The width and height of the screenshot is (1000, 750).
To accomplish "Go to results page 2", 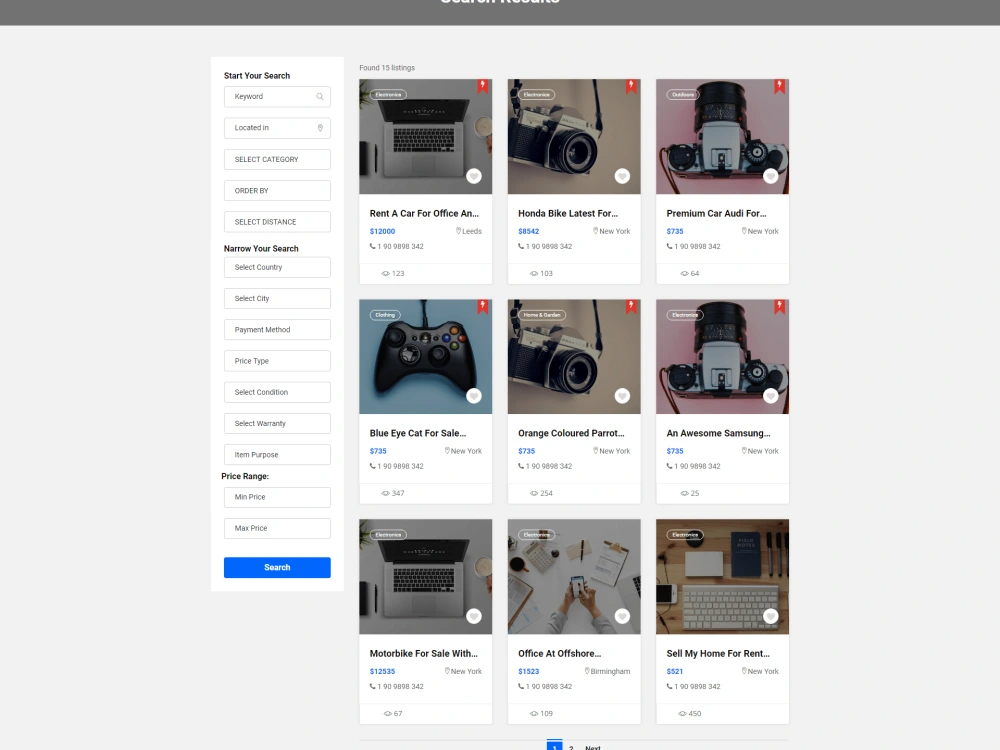I will pyautogui.click(x=571, y=747).
